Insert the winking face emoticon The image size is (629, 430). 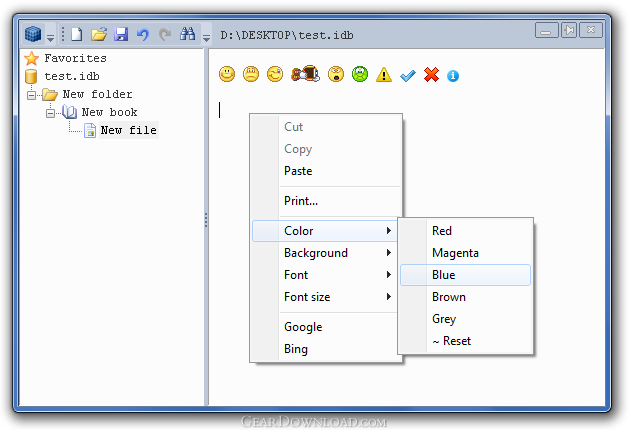click(275, 74)
